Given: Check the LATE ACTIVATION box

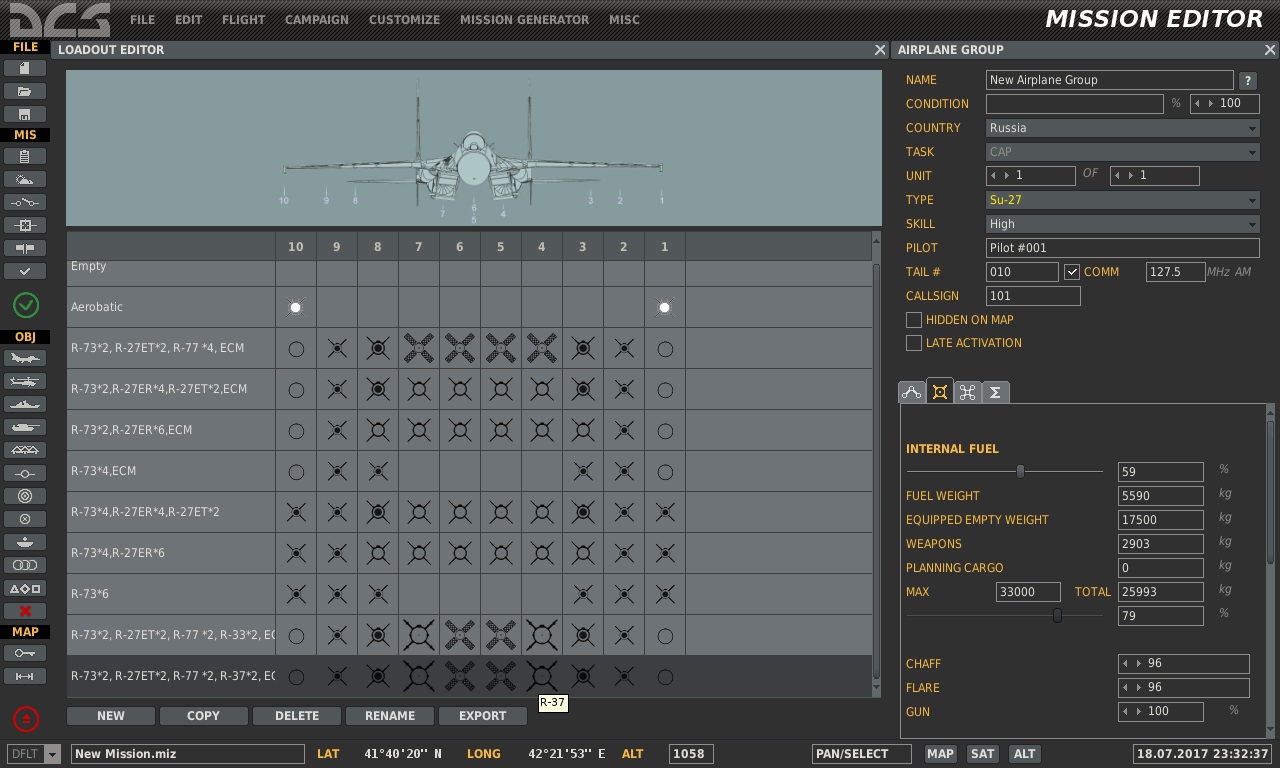Looking at the screenshot, I should coord(913,343).
